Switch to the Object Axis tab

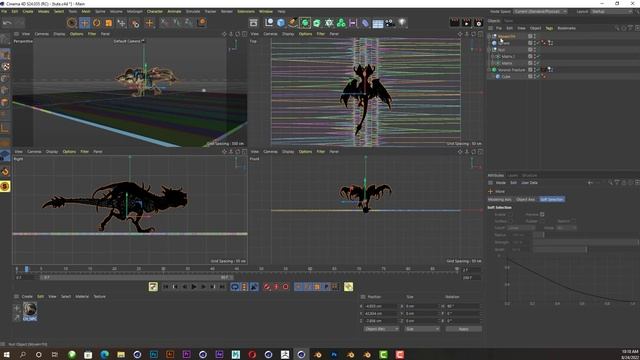(525, 200)
